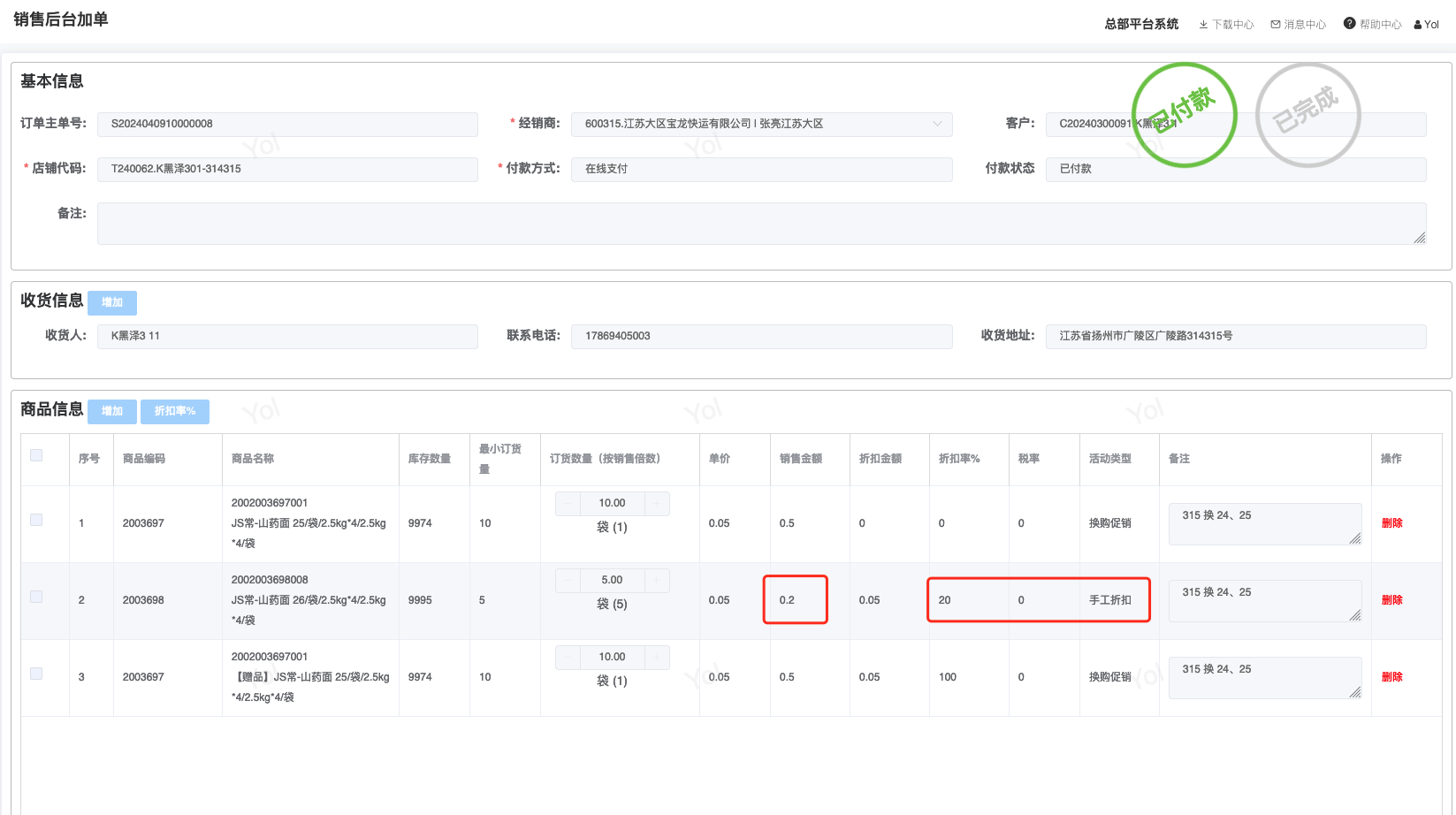The image size is (1456, 815).
Task: Click 总部平台系统 in the top bar
Action: (x=1141, y=25)
